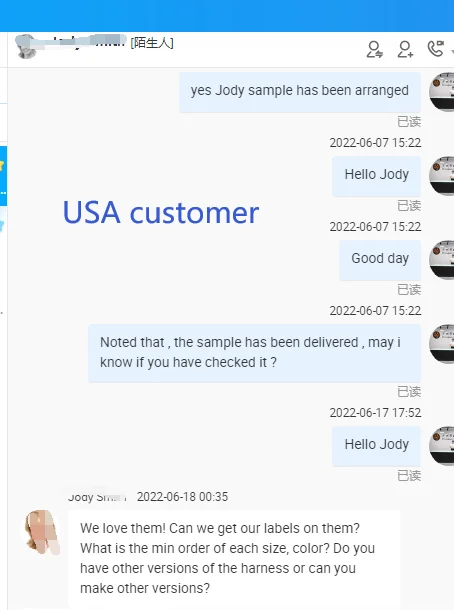Click the sender name above the last message
The image size is (454, 610).
(97, 497)
